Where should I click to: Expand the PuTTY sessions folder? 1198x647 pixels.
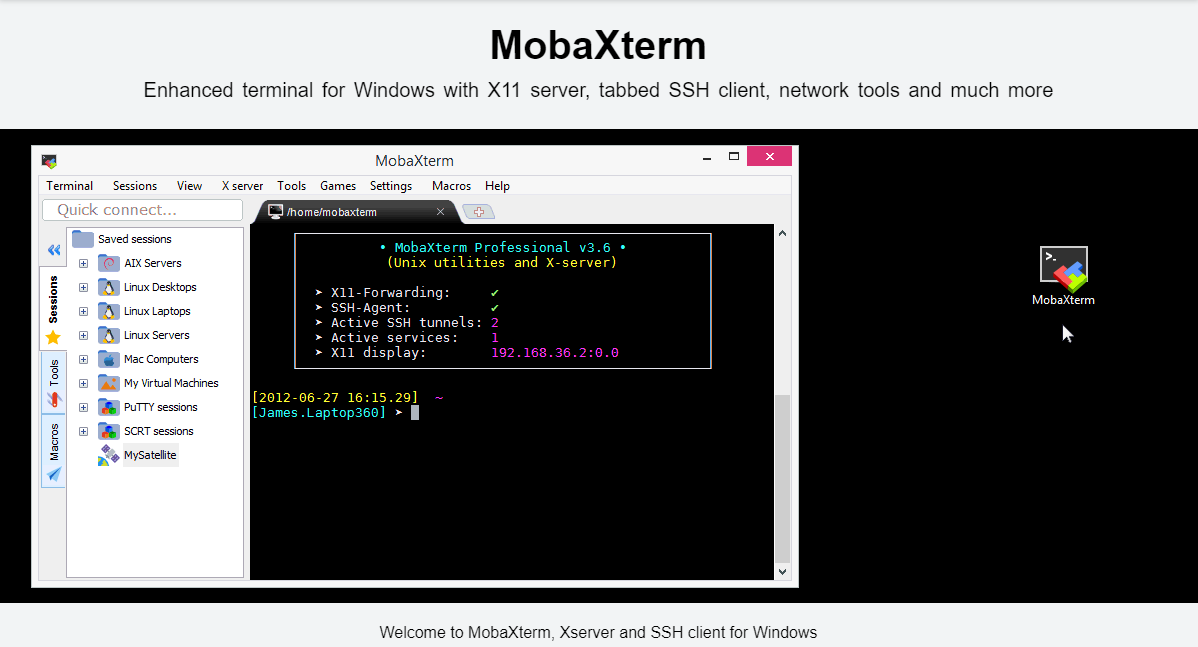(x=83, y=407)
